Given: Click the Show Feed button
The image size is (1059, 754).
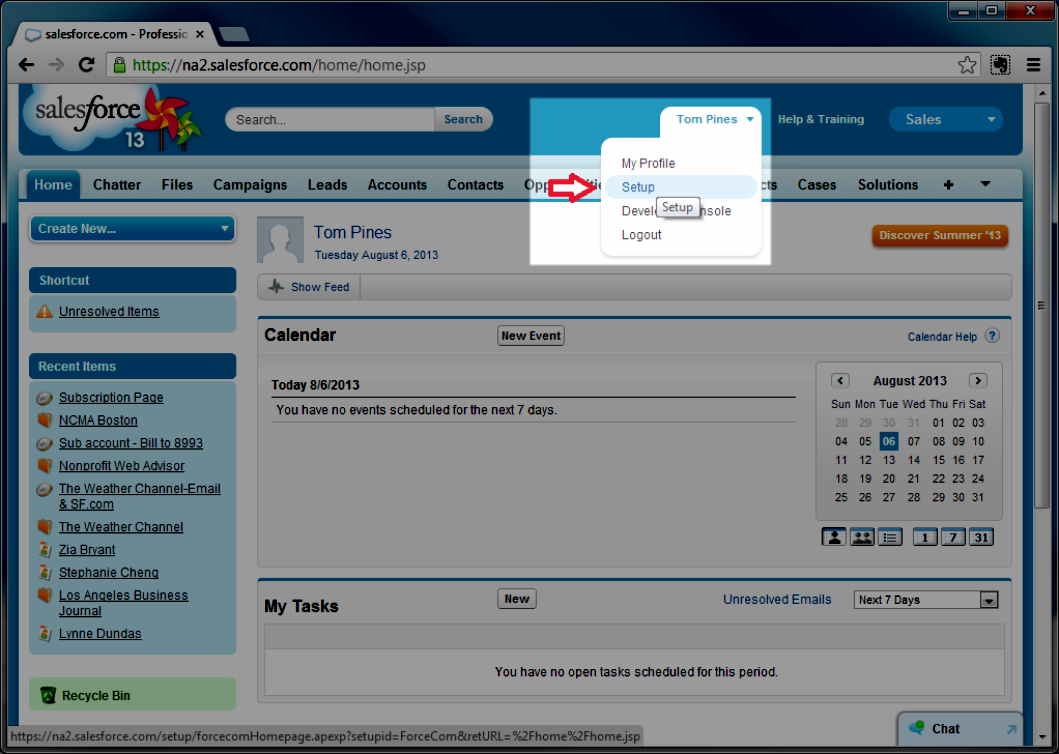Looking at the screenshot, I should tap(309, 287).
